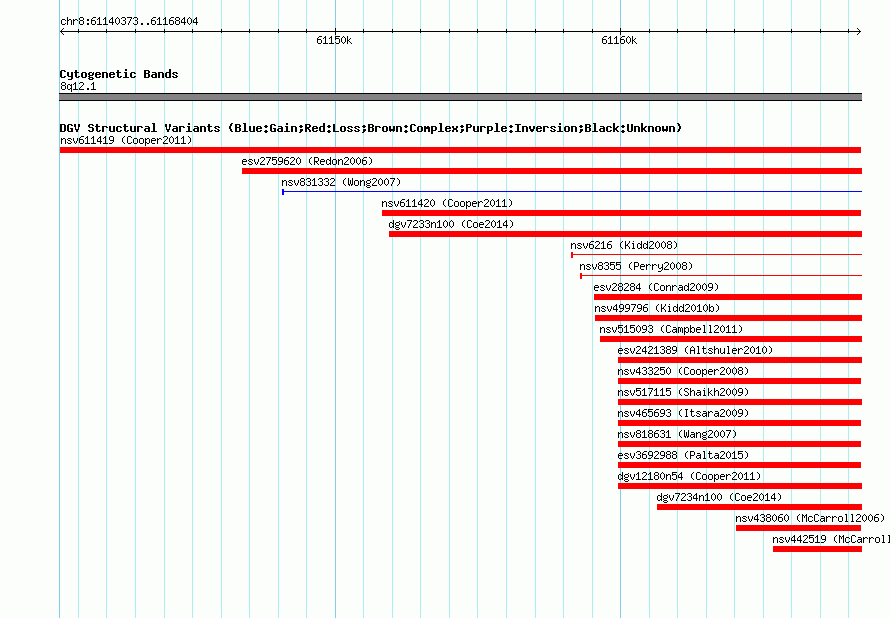890x618 pixels.
Task: Open dgv12180n54 (Cooper2011) variant label
Action: coord(690,476)
